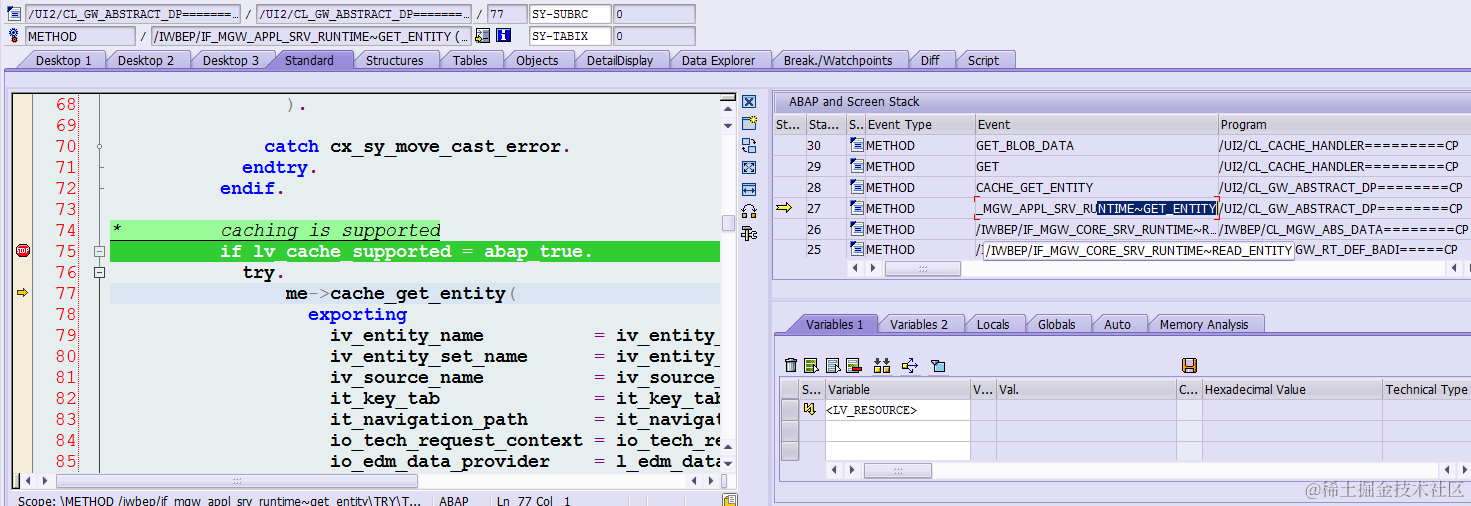1471x506 pixels.
Task: Switch to Variables 2 tab
Action: [x=918, y=324]
